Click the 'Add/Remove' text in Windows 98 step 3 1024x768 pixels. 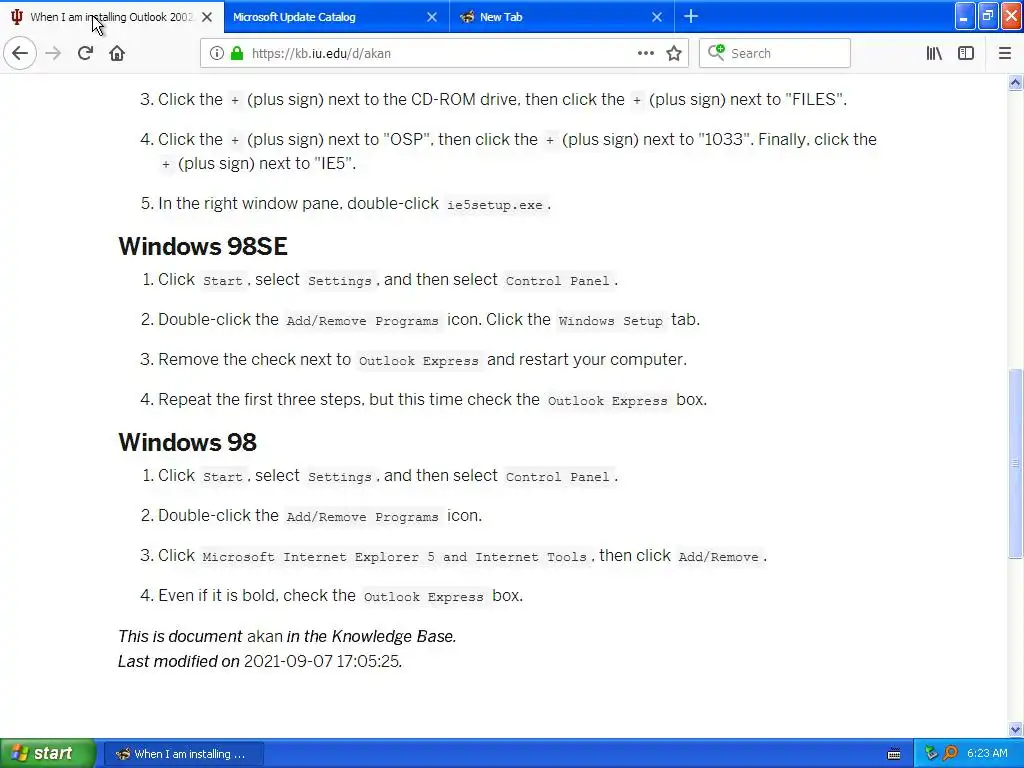(718, 557)
